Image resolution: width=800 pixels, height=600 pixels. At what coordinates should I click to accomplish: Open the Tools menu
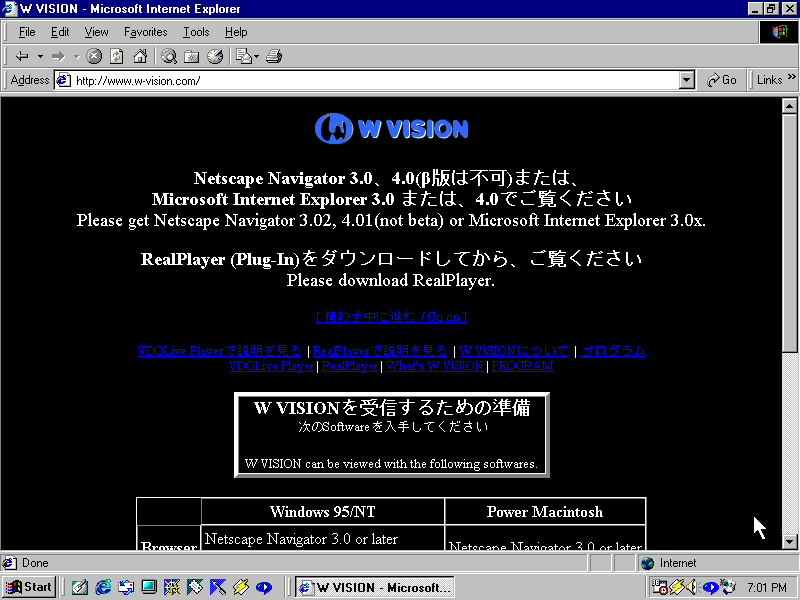[196, 32]
